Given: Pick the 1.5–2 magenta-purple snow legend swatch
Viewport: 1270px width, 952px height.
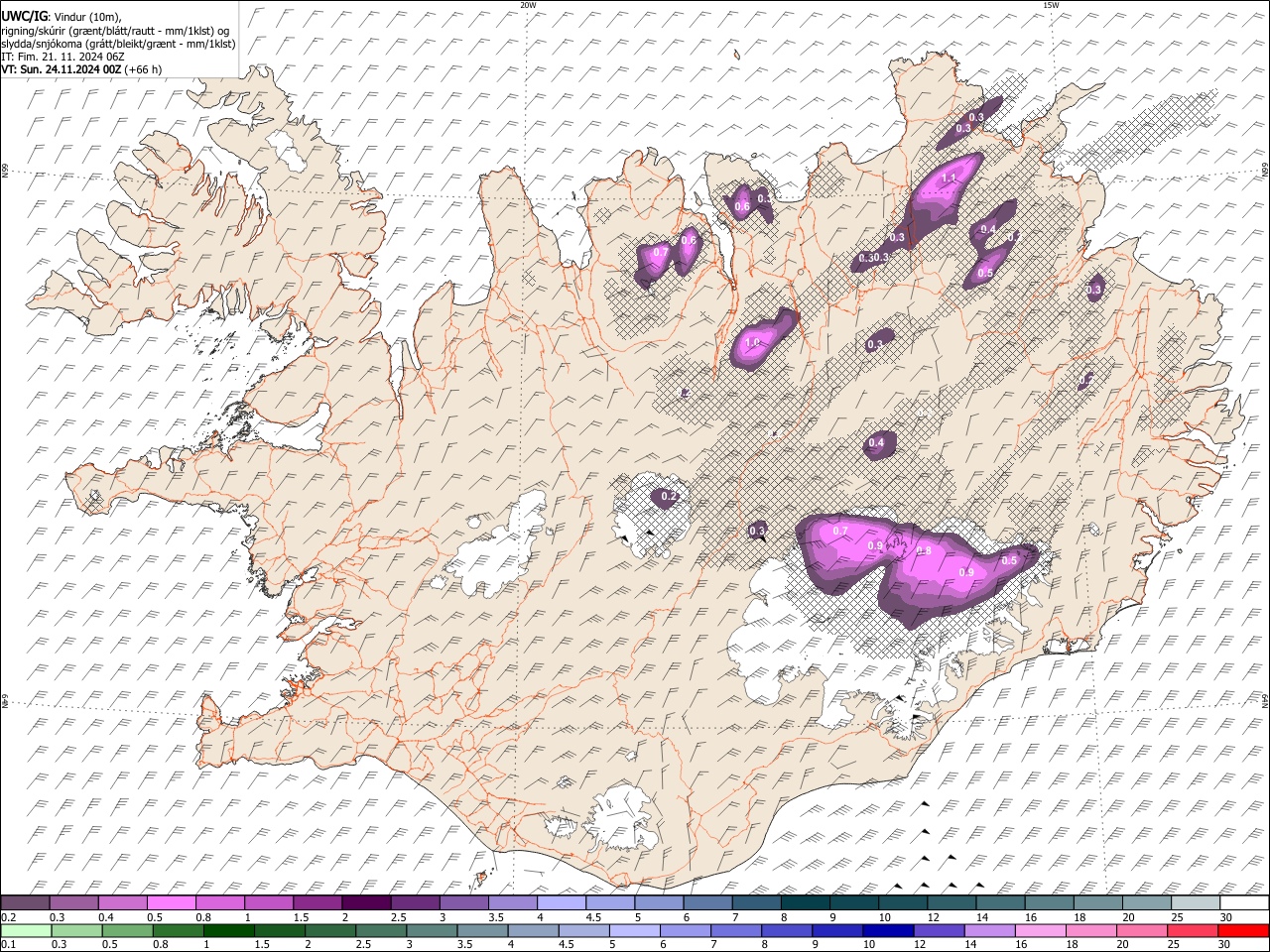Looking at the screenshot, I should click(x=317, y=903).
